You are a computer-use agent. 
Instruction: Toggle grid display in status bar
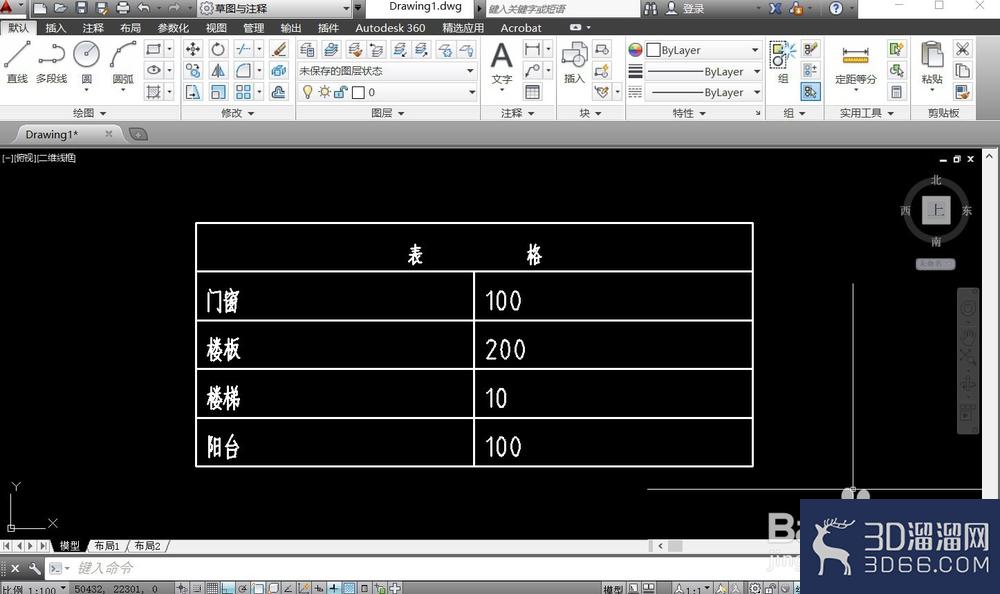point(212,588)
